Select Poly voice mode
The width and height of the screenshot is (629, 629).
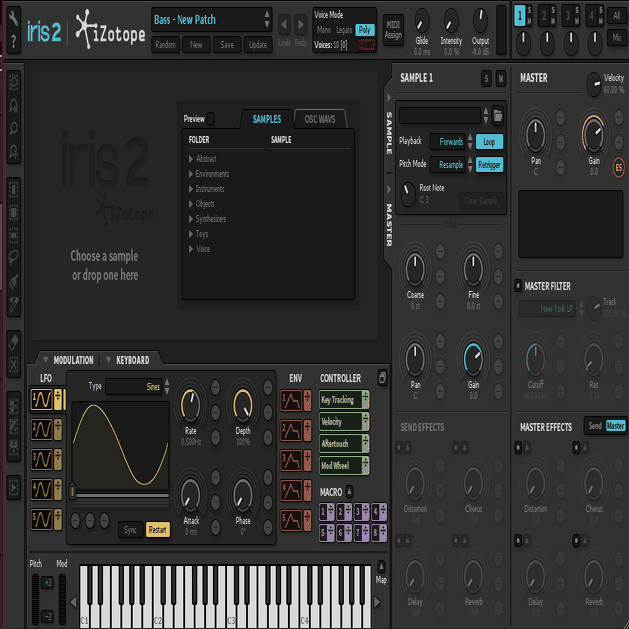[x=365, y=30]
